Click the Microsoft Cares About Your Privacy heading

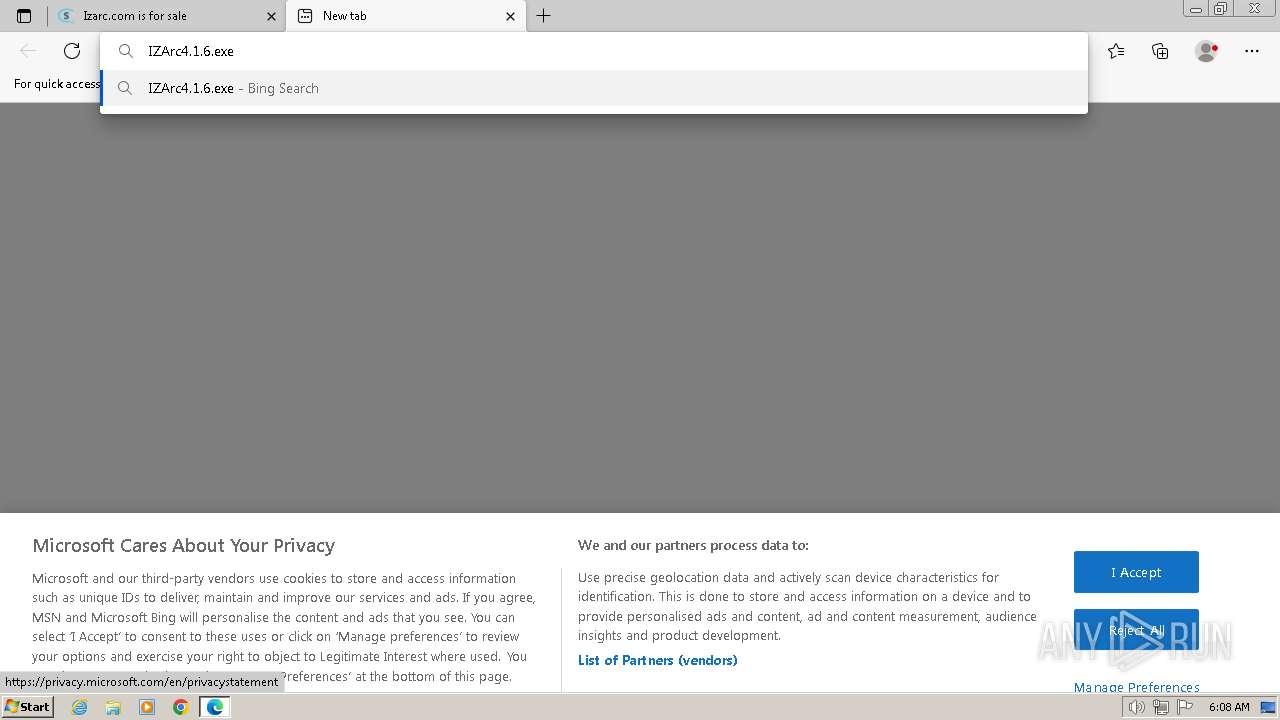click(x=183, y=545)
